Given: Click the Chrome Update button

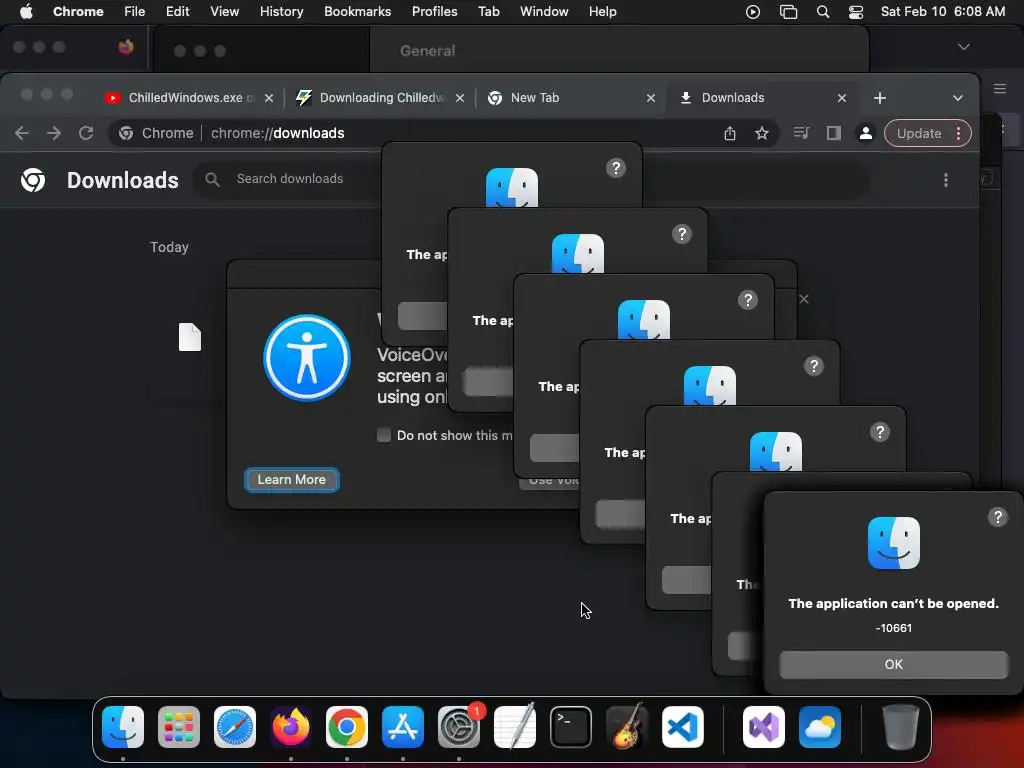Looking at the screenshot, I should tap(918, 133).
